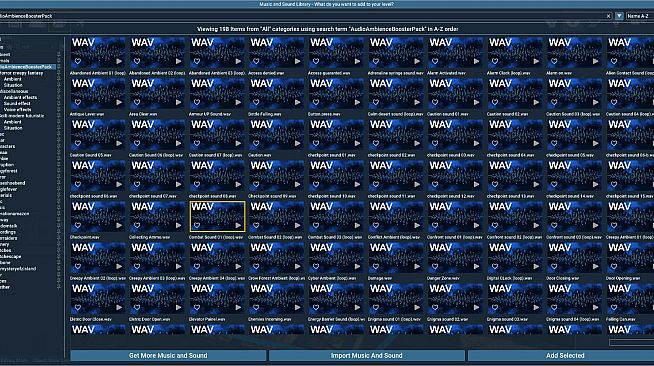Image resolution: width=654 pixels, height=366 pixels.
Task: Open Voice effects under Miscellaneous
Action: coord(18,110)
